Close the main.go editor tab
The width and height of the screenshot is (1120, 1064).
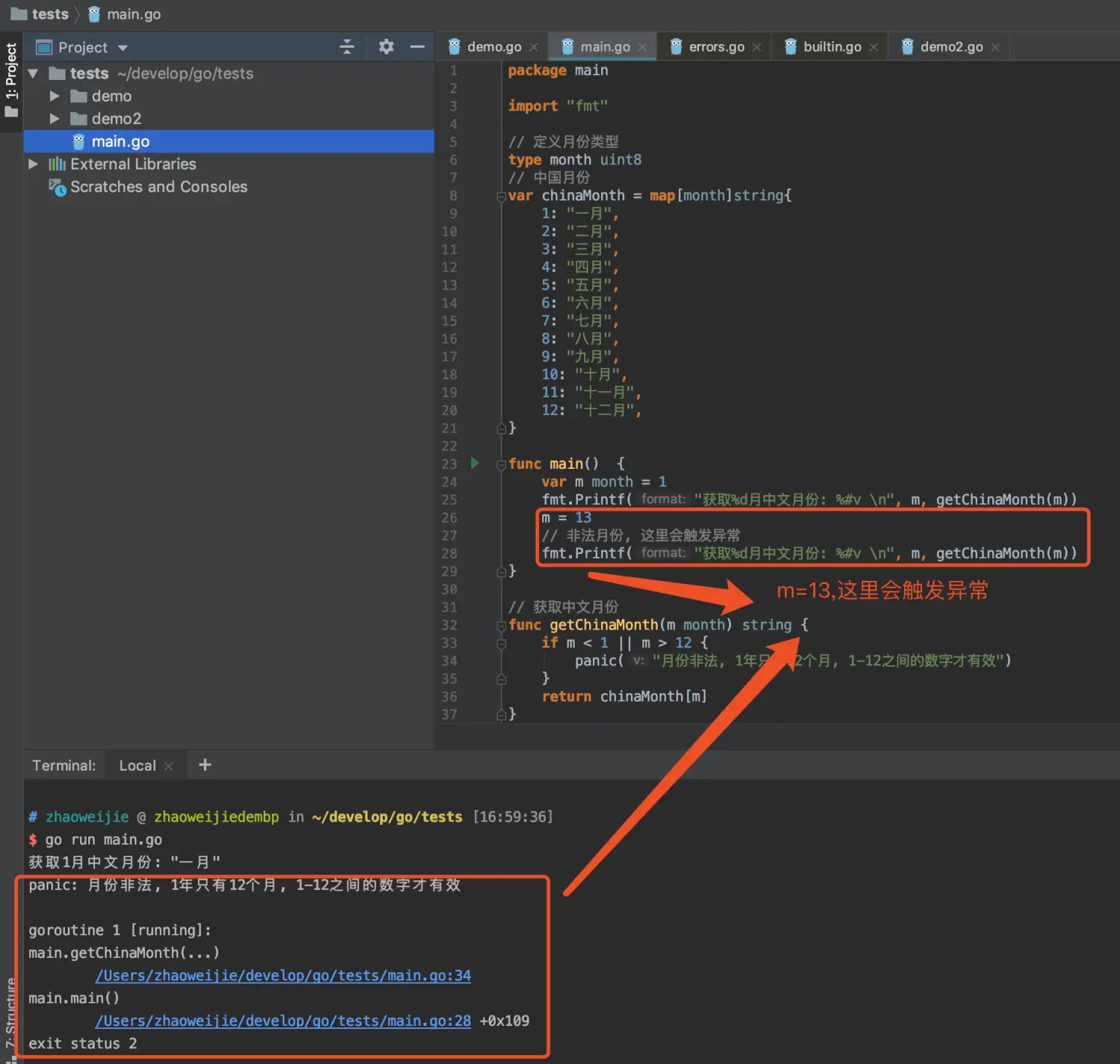click(x=642, y=47)
